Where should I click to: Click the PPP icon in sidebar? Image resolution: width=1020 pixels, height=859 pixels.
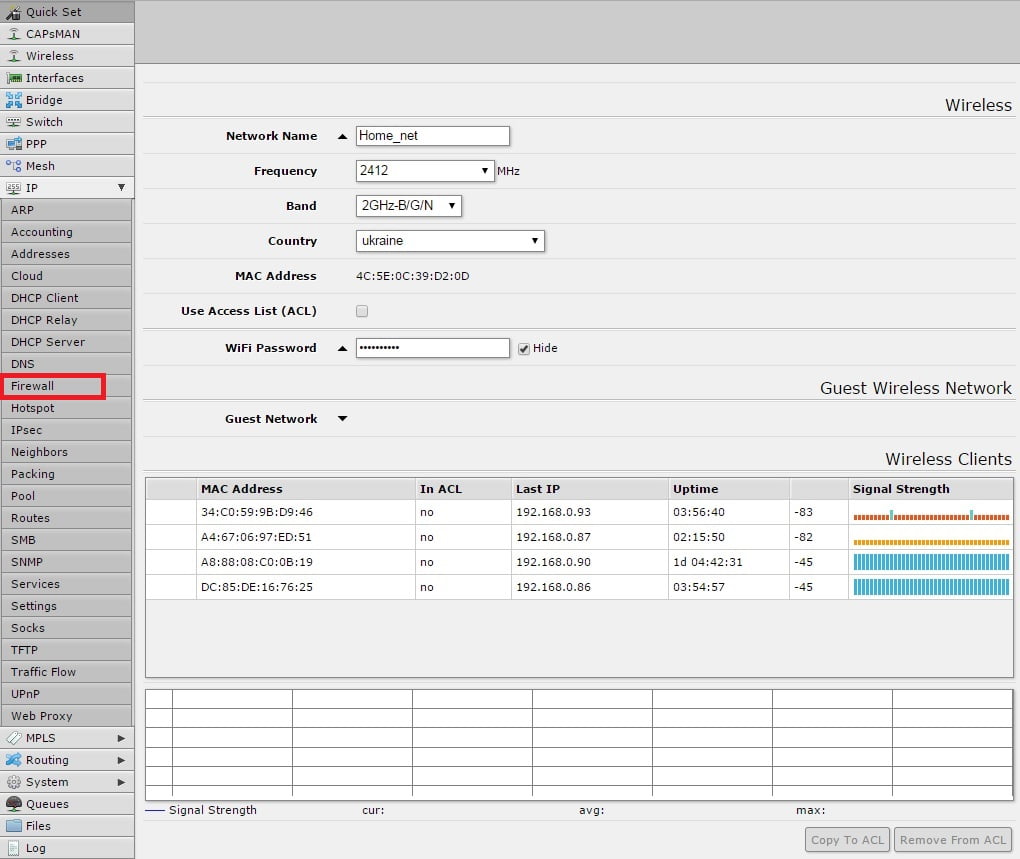click(13, 144)
